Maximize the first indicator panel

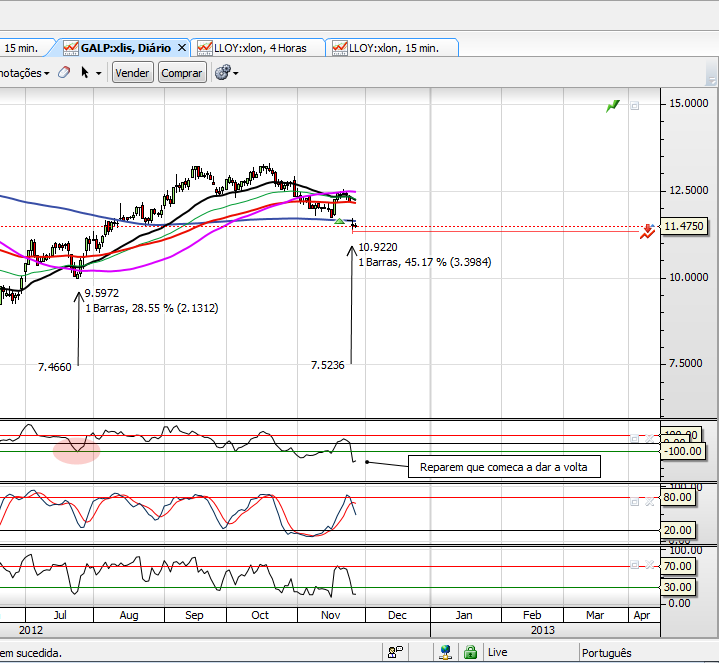tap(634, 439)
